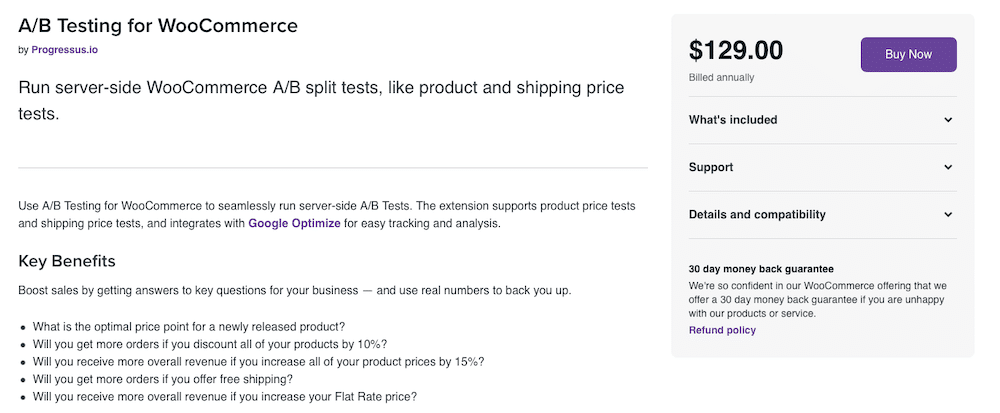Click the $129.00 price text
The image size is (1000, 413).
tap(736, 51)
